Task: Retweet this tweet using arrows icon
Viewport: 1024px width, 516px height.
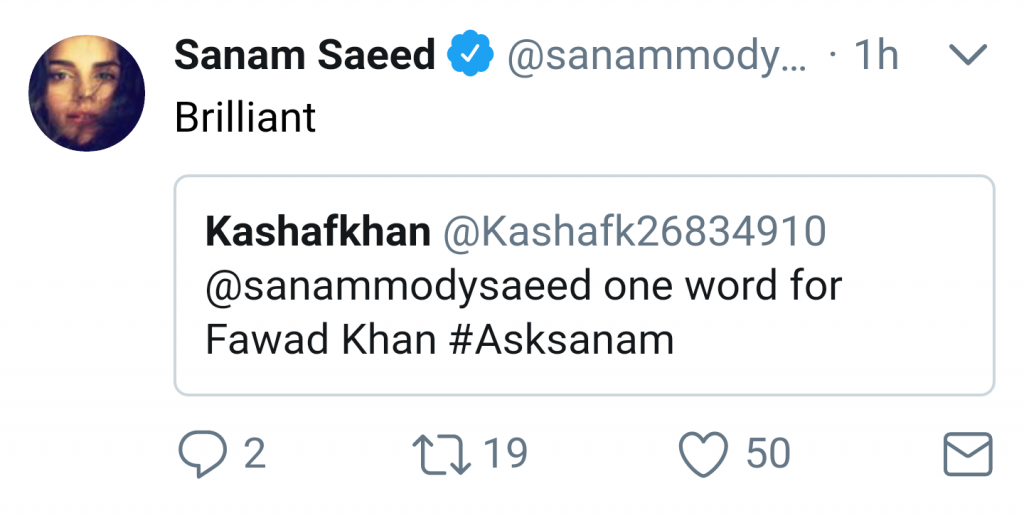Action: 441,454
